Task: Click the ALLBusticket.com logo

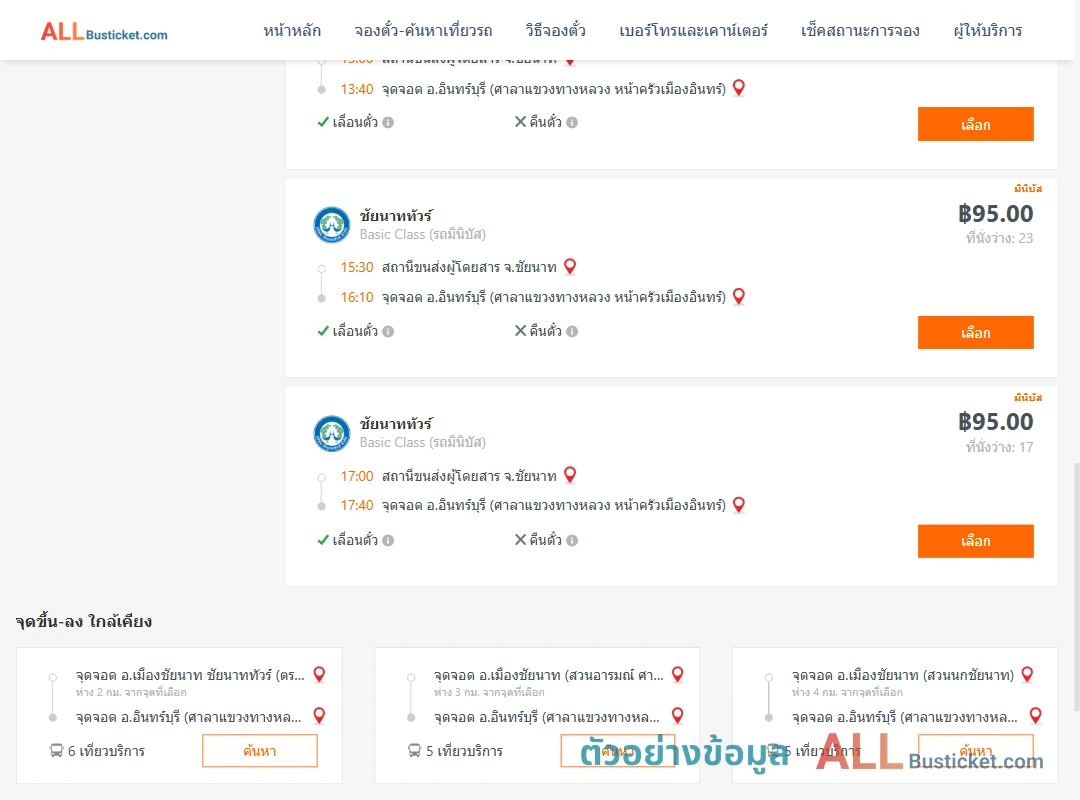Action: pyautogui.click(x=104, y=32)
